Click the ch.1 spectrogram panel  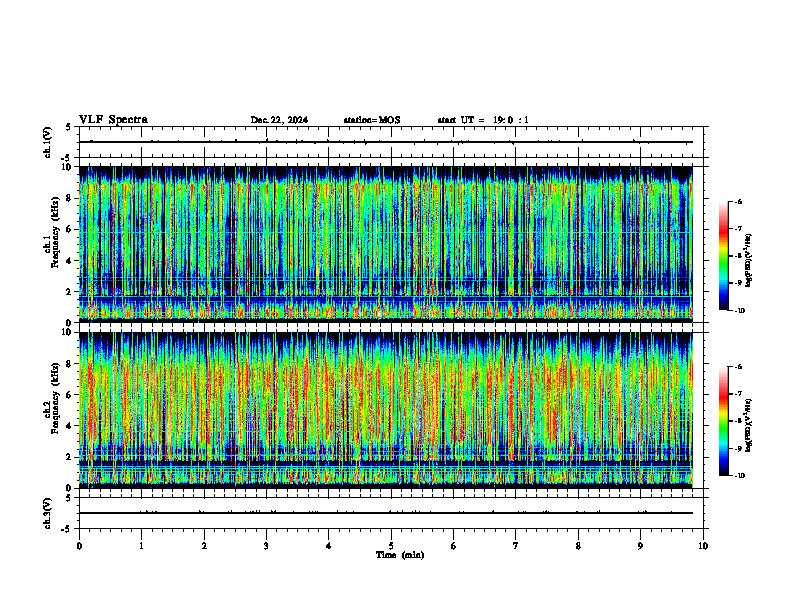[386, 244]
